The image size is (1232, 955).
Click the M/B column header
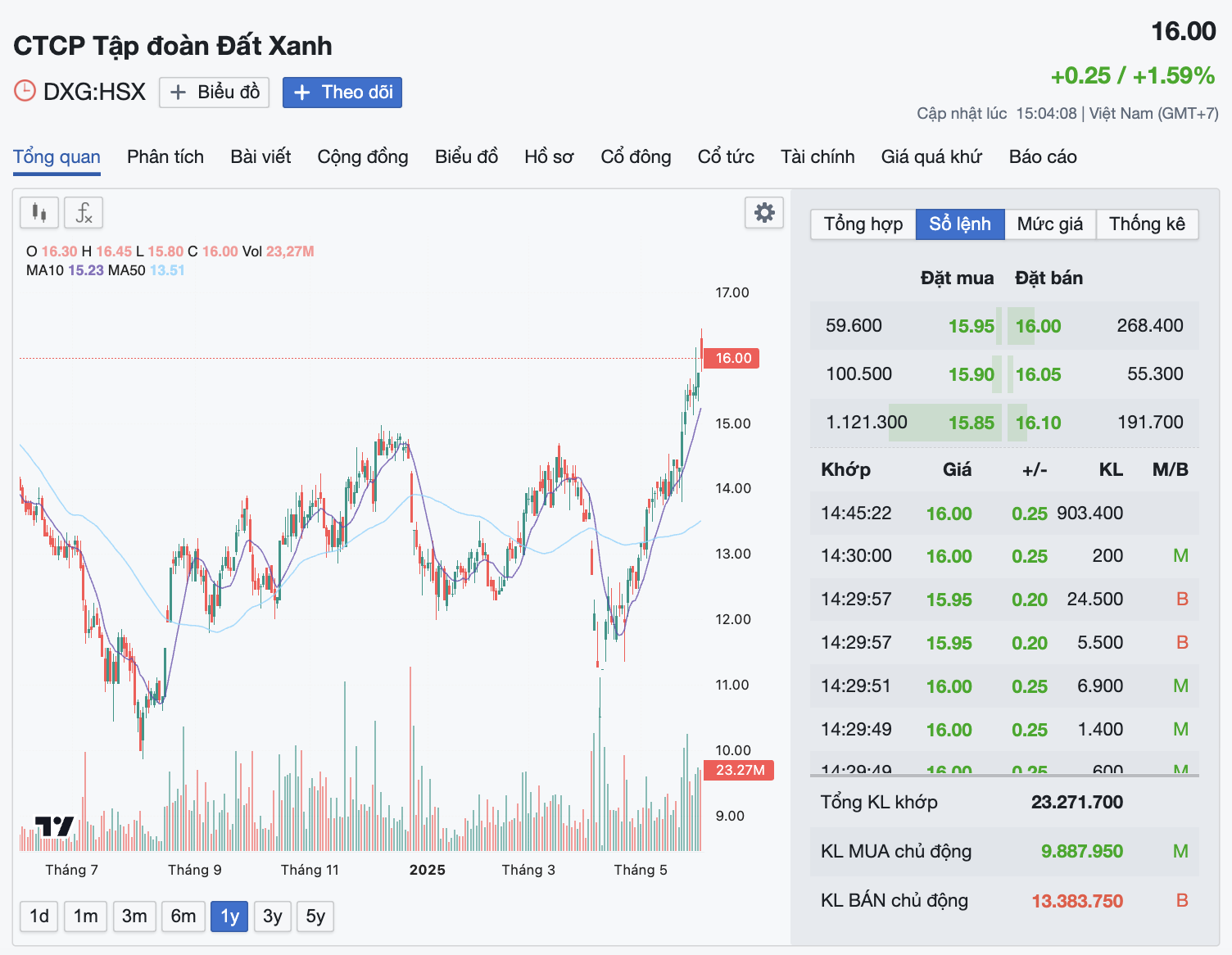[1170, 469]
